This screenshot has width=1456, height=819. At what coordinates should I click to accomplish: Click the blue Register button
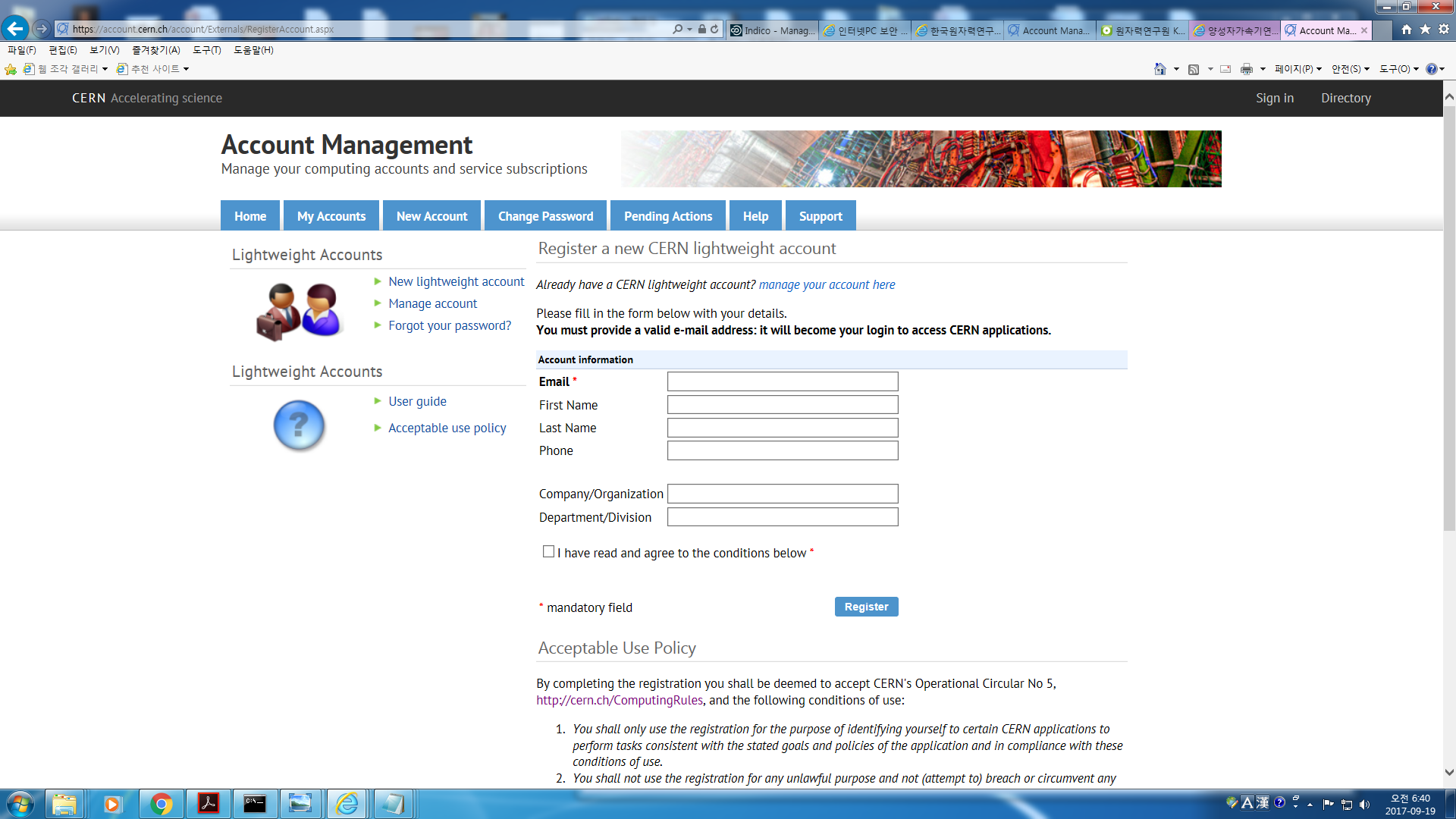coord(866,607)
